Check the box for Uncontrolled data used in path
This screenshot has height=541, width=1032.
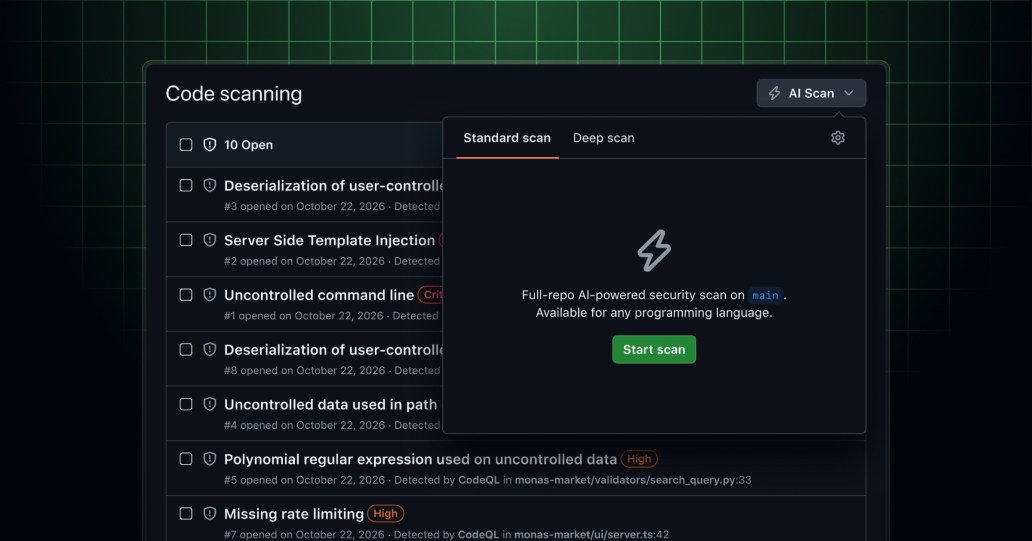186,404
